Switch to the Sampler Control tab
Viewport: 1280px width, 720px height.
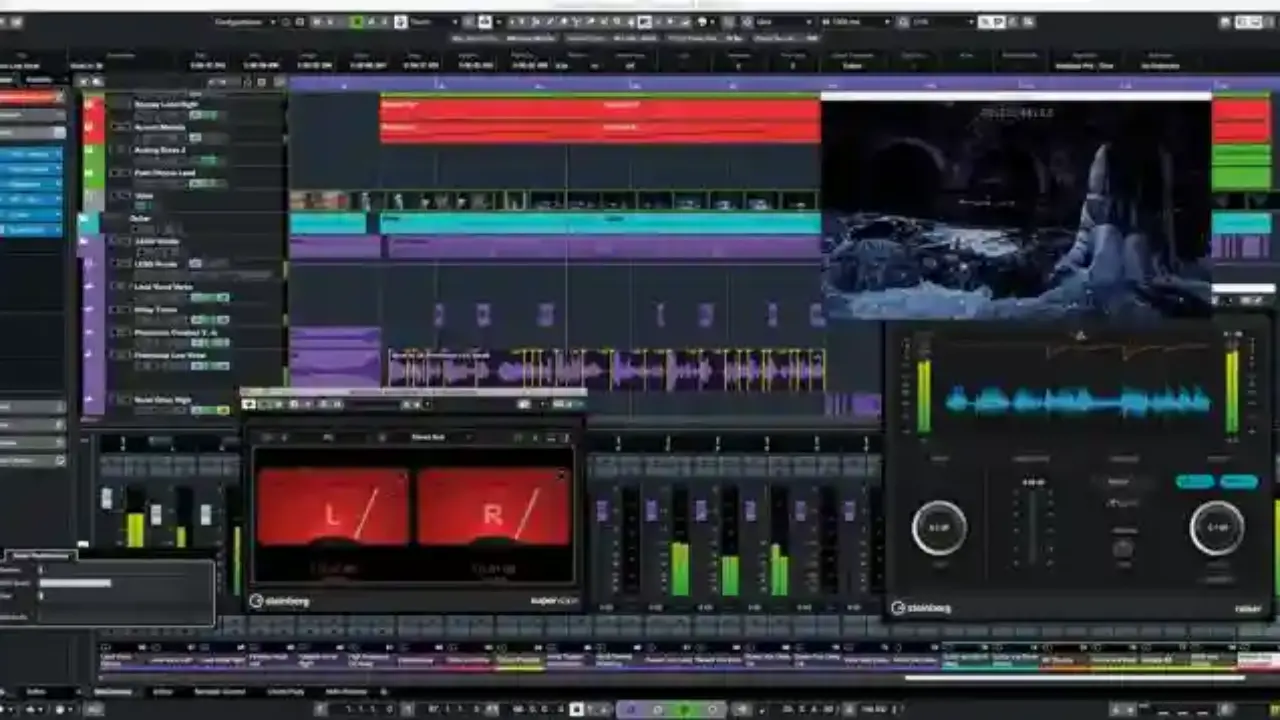tap(220, 692)
